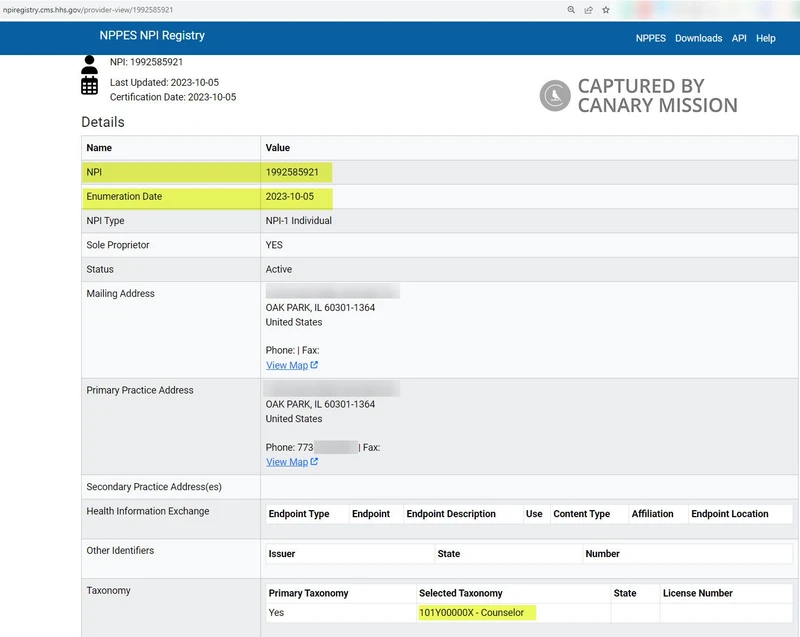Viewport: 800px width, 637px height.
Task: Click the Name column header
Action: point(99,148)
